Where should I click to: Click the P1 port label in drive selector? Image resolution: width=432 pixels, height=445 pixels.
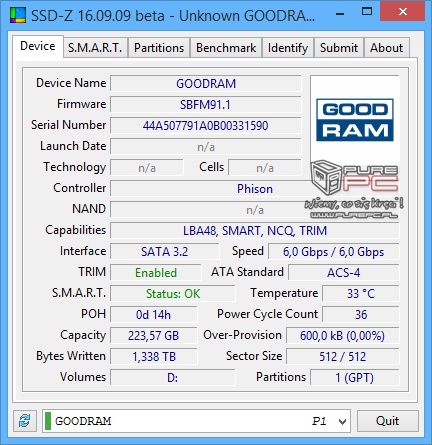(x=319, y=421)
